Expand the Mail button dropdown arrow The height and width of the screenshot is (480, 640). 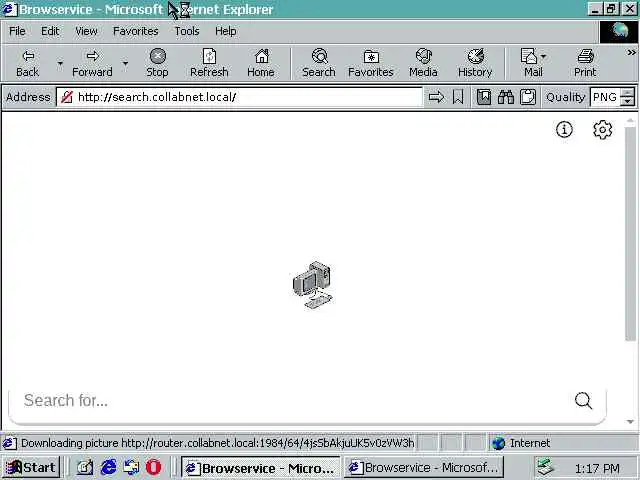click(x=543, y=56)
